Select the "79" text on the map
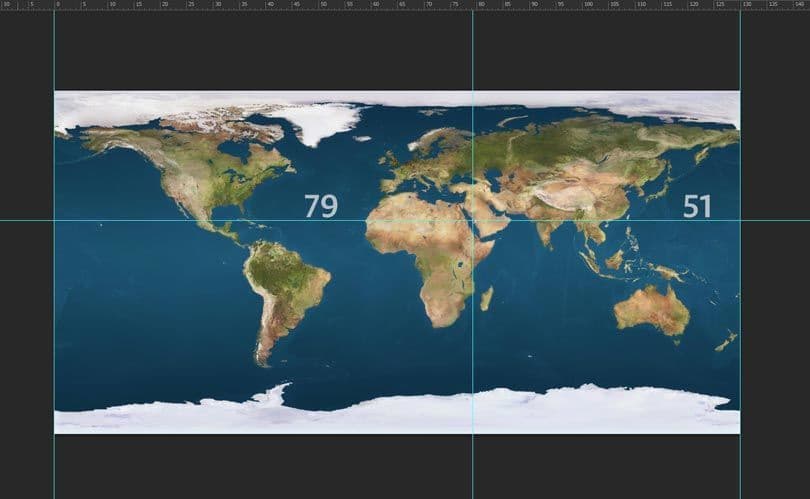 [x=321, y=206]
